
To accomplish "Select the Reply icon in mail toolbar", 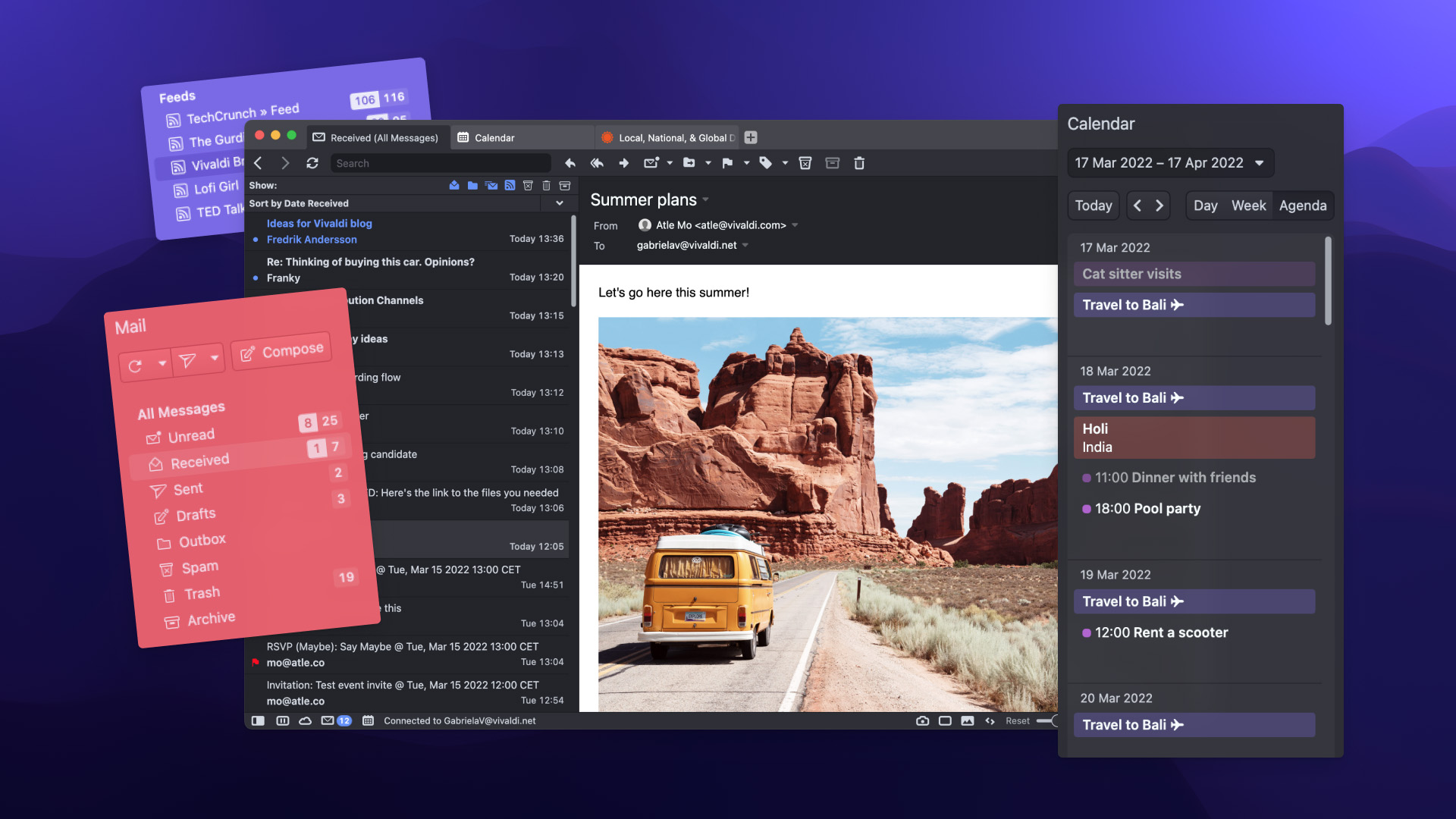I will [x=569, y=162].
